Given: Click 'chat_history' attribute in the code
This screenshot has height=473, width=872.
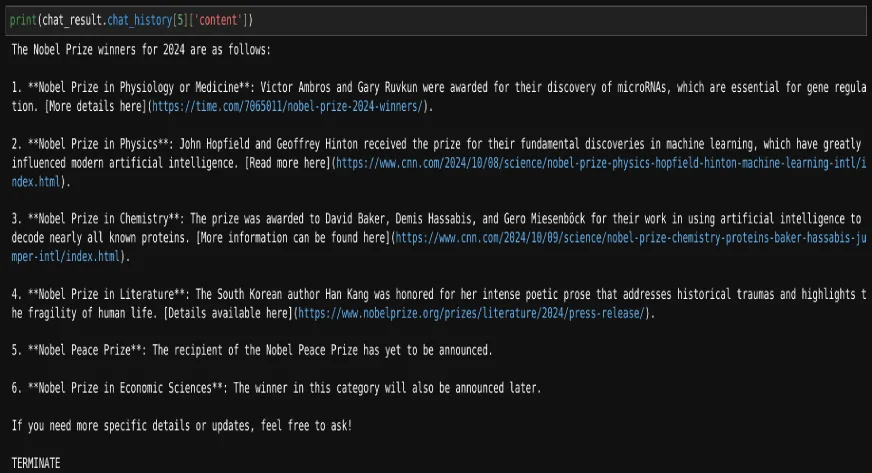Looking at the screenshot, I should point(140,21).
